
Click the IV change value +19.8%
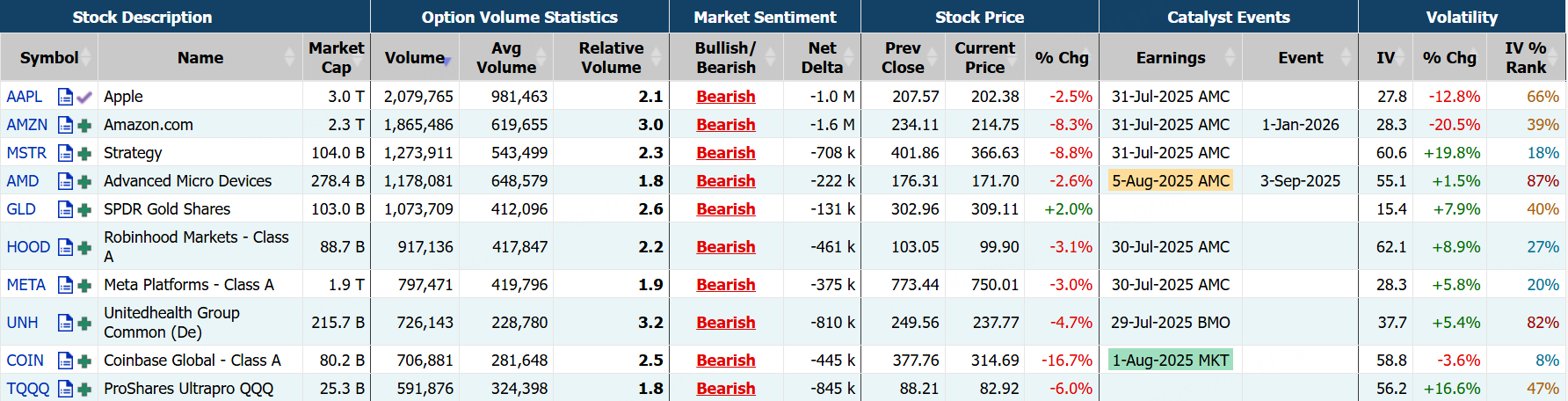pyautogui.click(x=1452, y=153)
